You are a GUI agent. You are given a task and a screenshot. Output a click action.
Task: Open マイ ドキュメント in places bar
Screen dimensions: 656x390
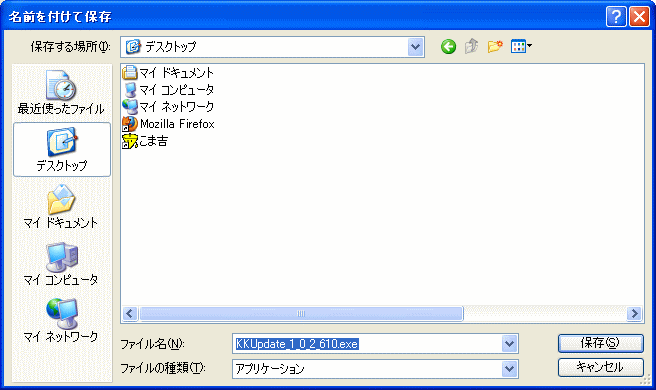point(61,207)
